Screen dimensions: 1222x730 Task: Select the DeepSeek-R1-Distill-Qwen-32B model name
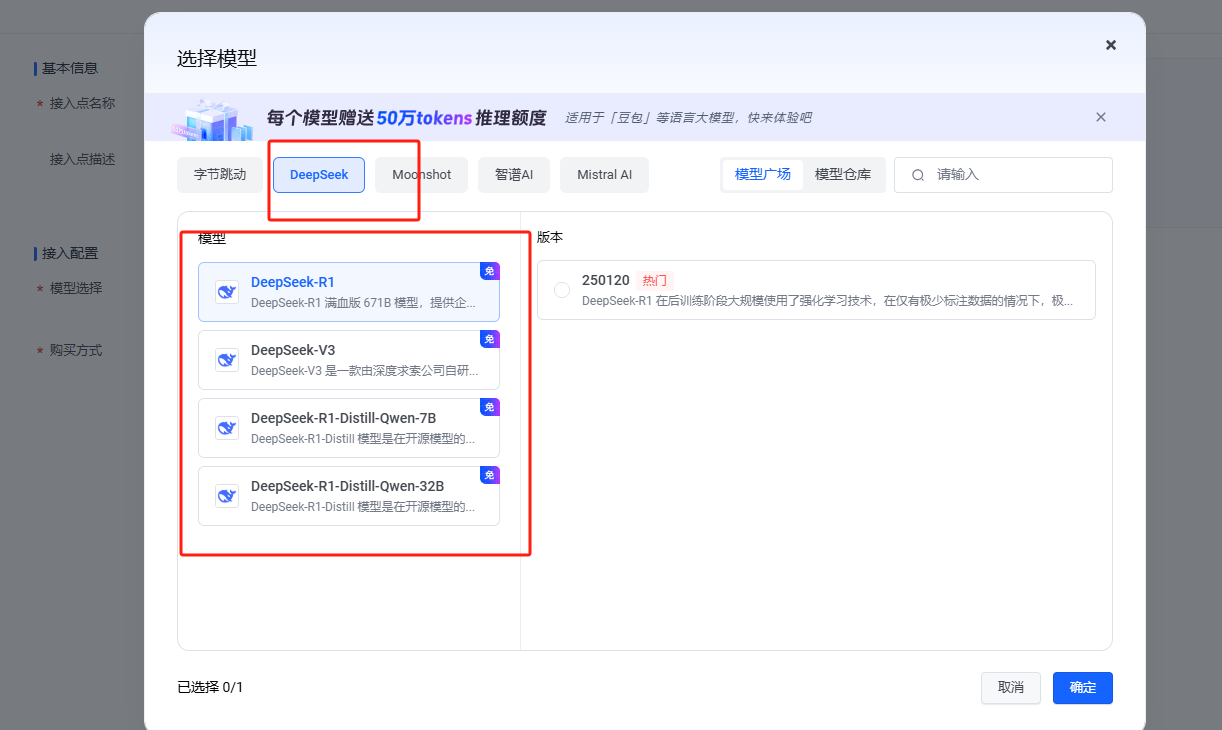[348, 486]
